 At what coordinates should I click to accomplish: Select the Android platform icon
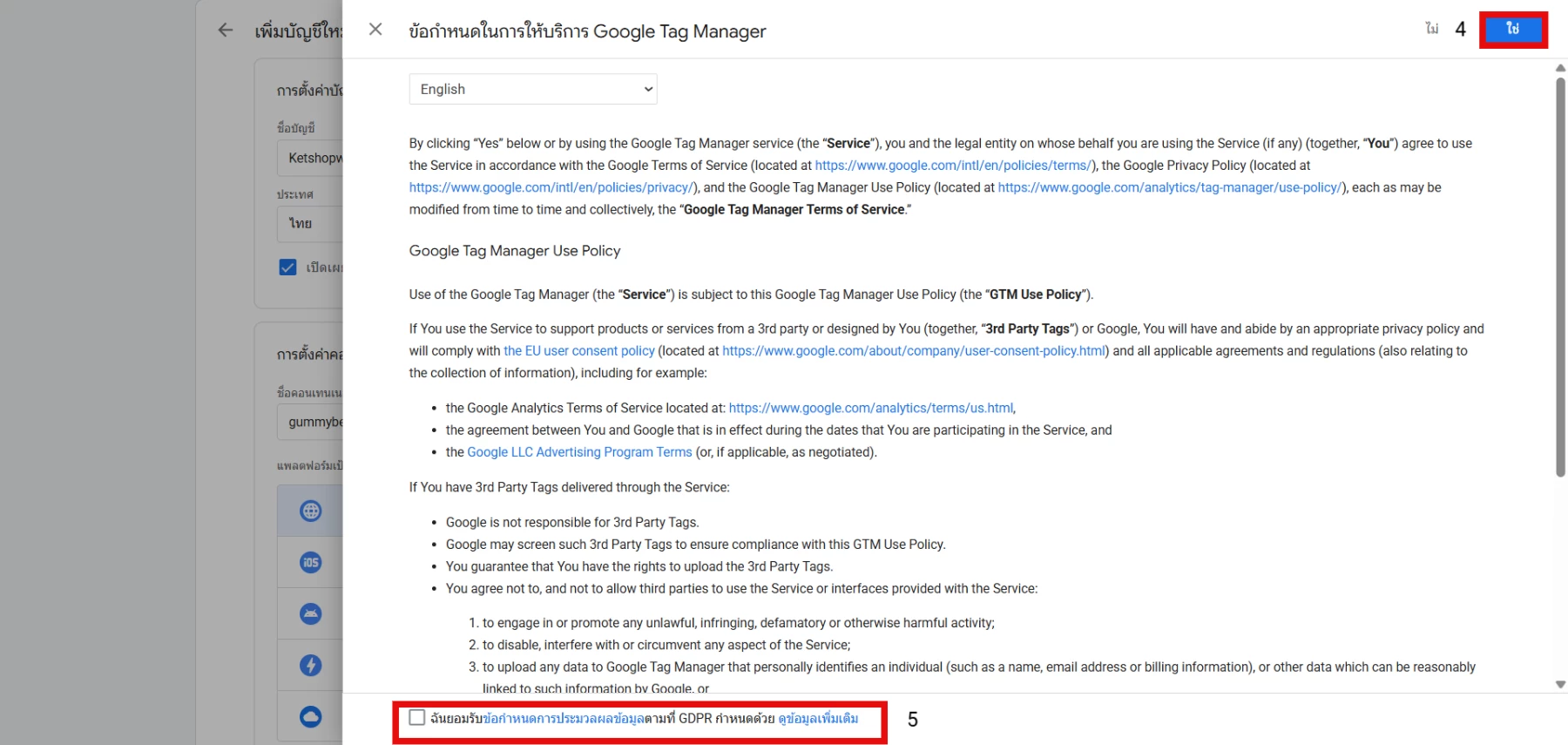[310, 614]
